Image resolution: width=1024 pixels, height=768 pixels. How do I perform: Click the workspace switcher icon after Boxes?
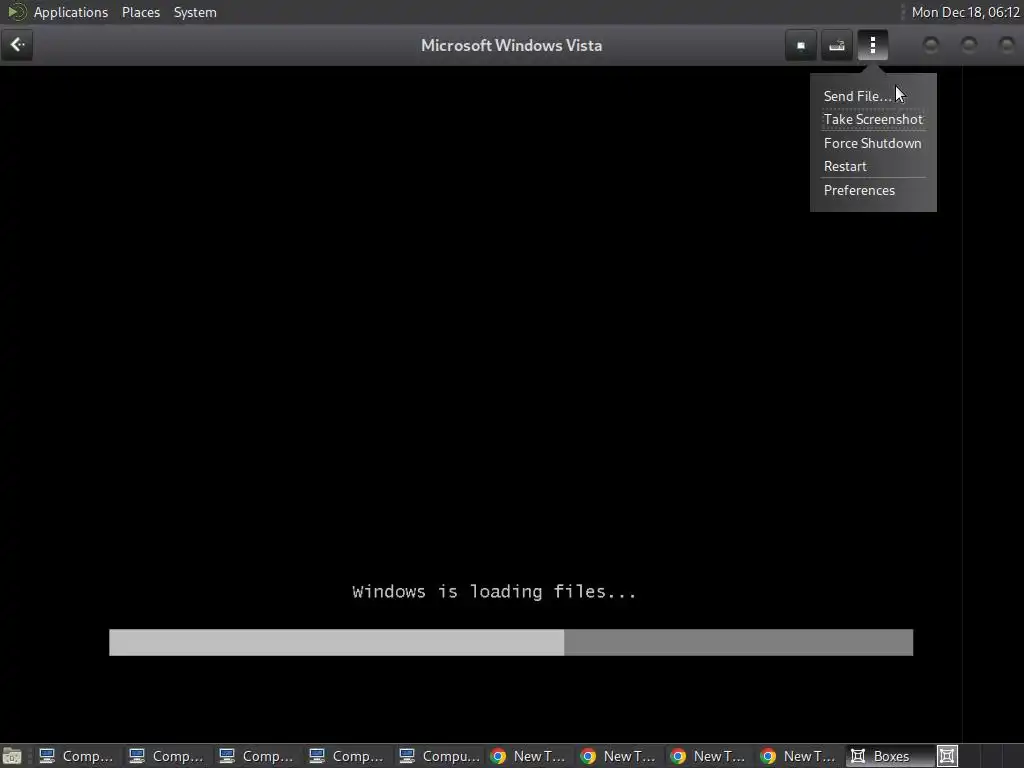pos(947,756)
